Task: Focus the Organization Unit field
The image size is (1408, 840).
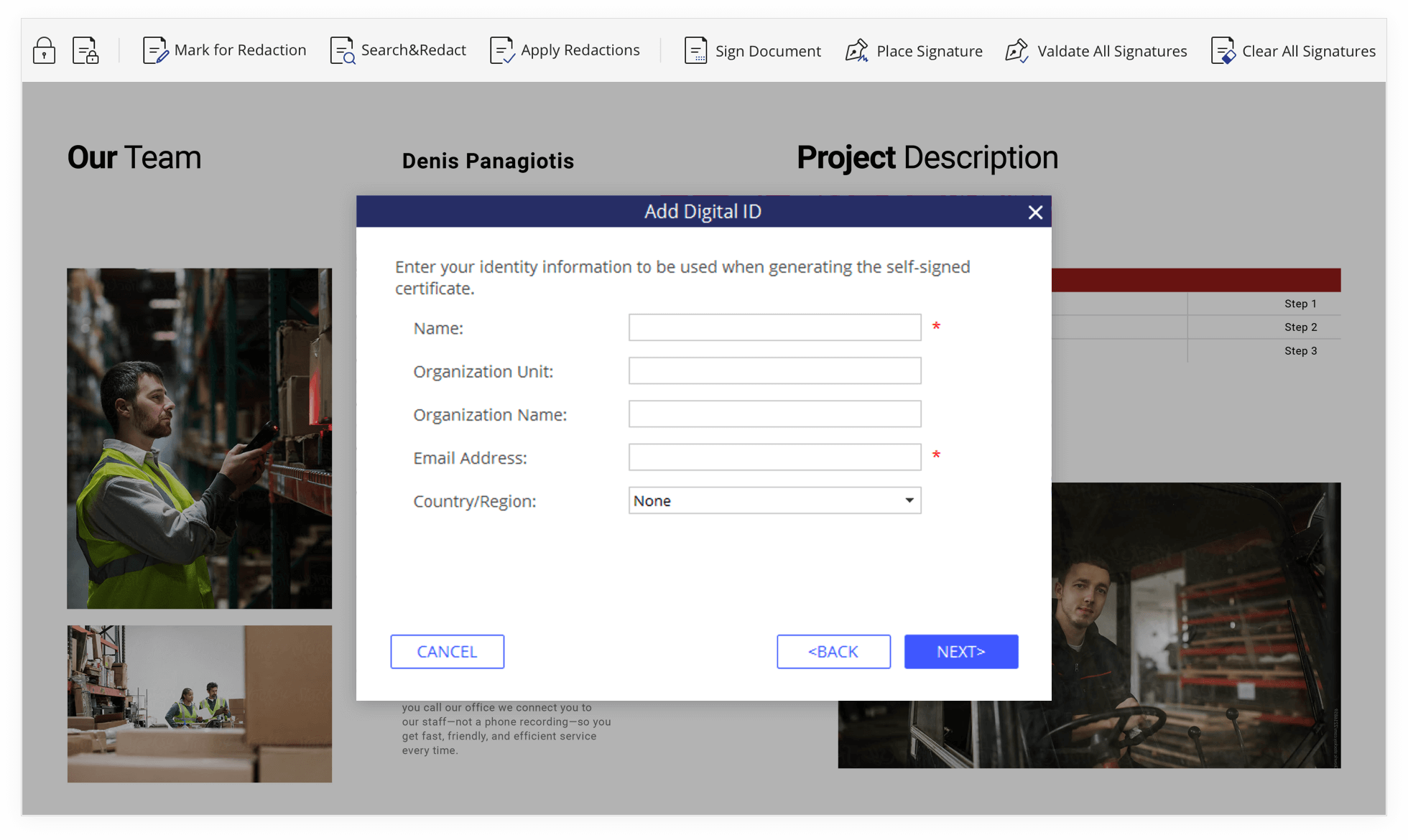Action: pyautogui.click(x=774, y=370)
